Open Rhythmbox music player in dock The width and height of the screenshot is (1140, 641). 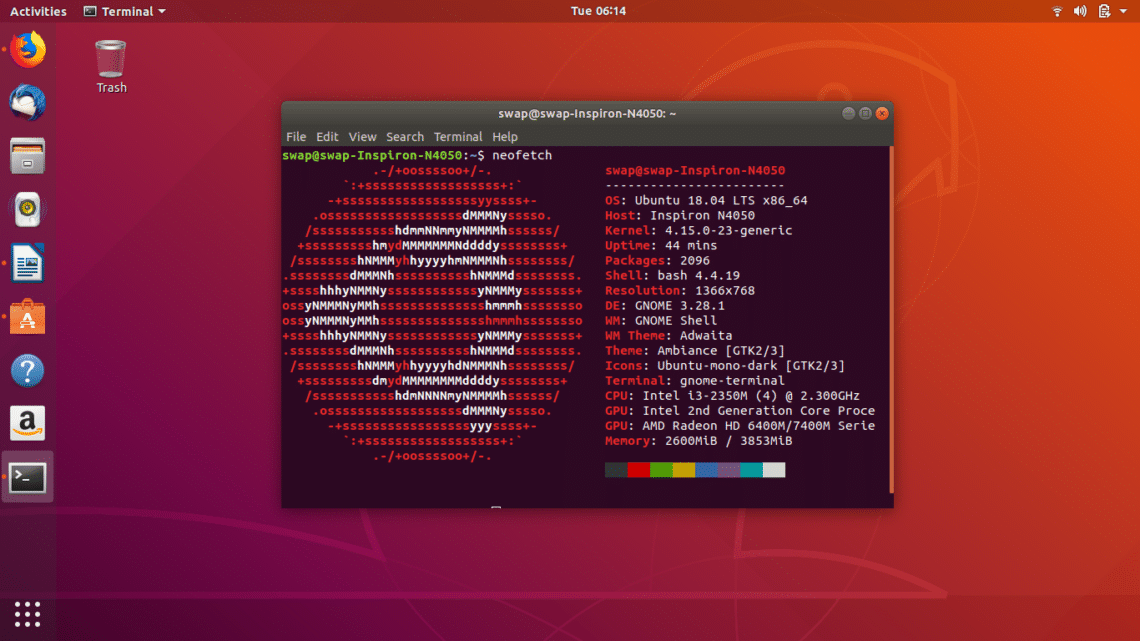28,210
